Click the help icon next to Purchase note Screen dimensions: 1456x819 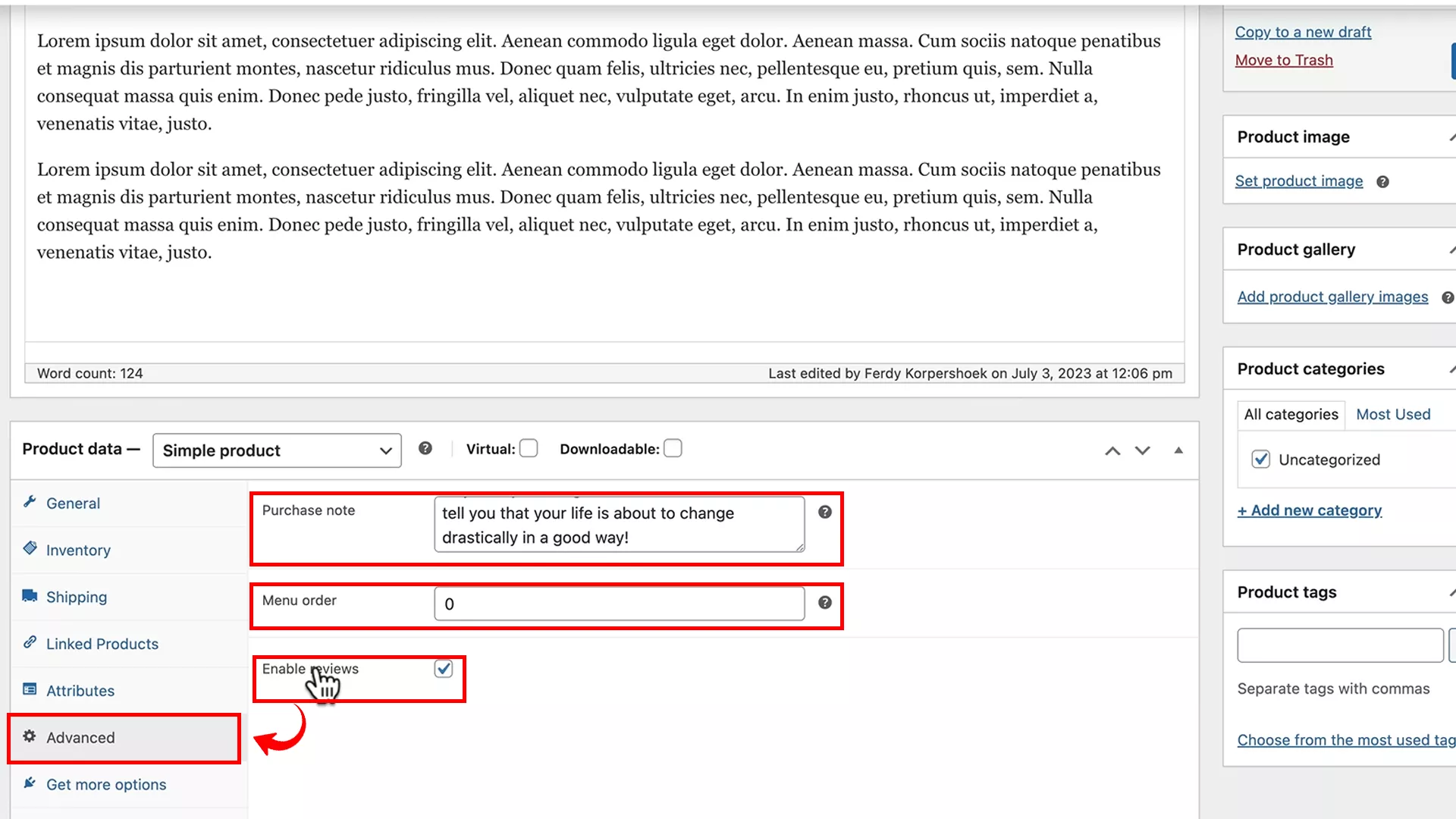coord(825,513)
